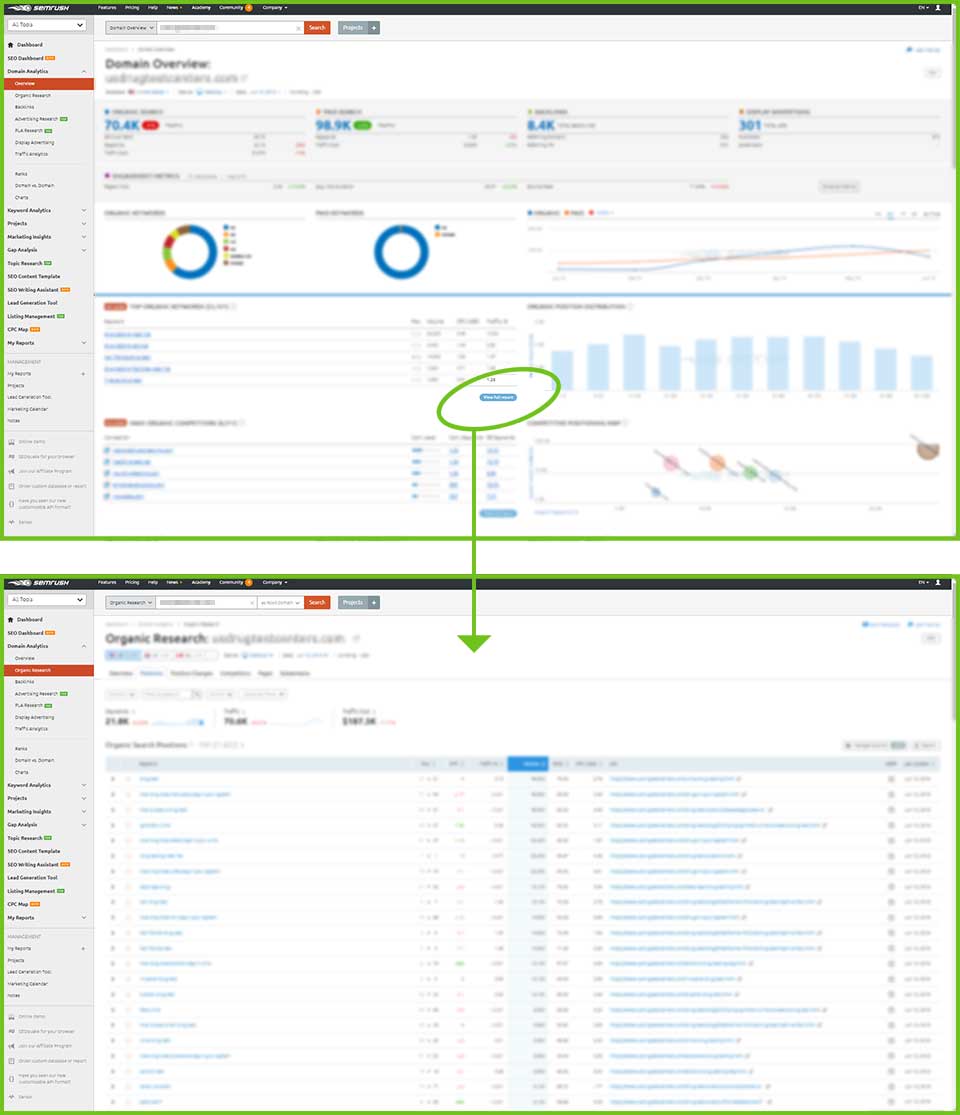
Task: Open Domain Overview report type dropdown in search bar
Action: click(x=131, y=28)
